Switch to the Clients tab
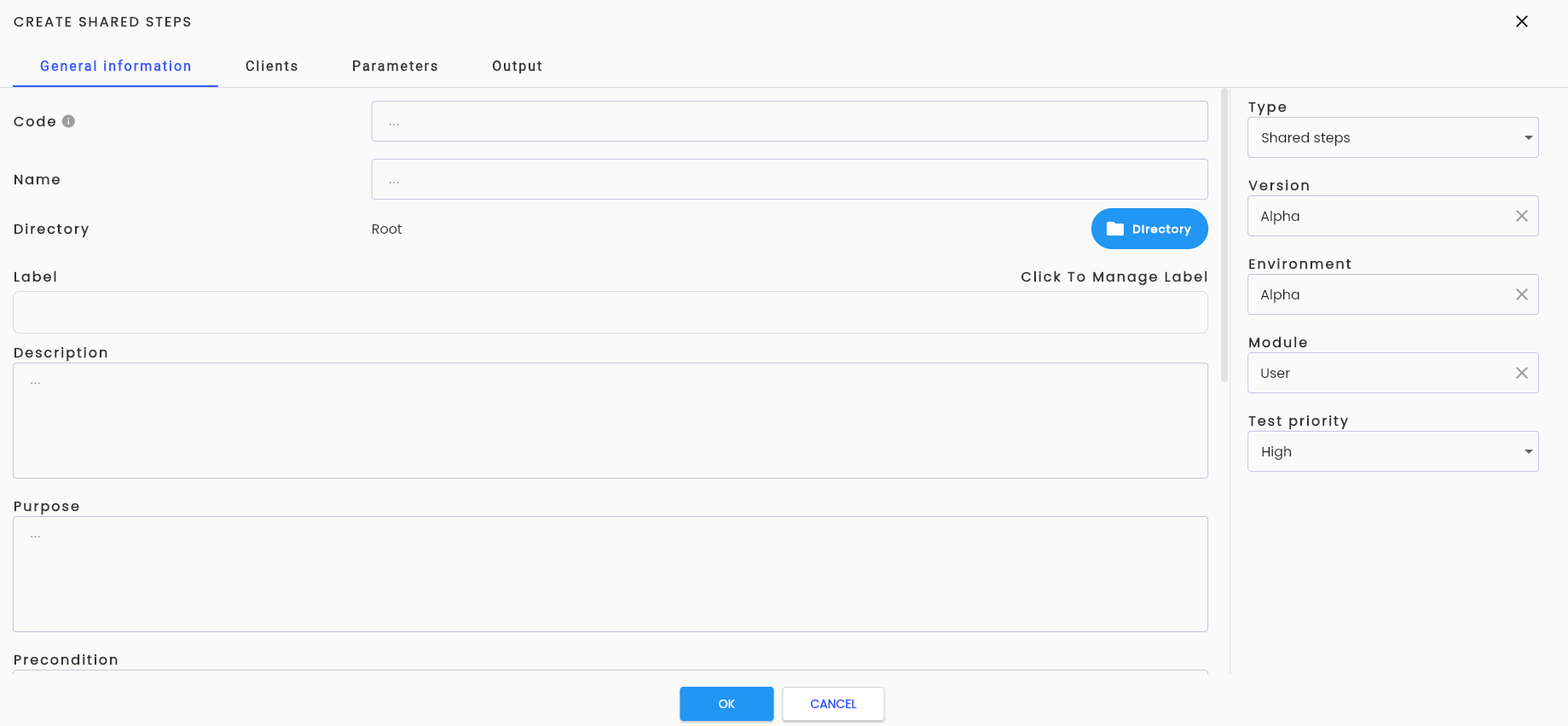The image size is (1568, 726). 272,67
